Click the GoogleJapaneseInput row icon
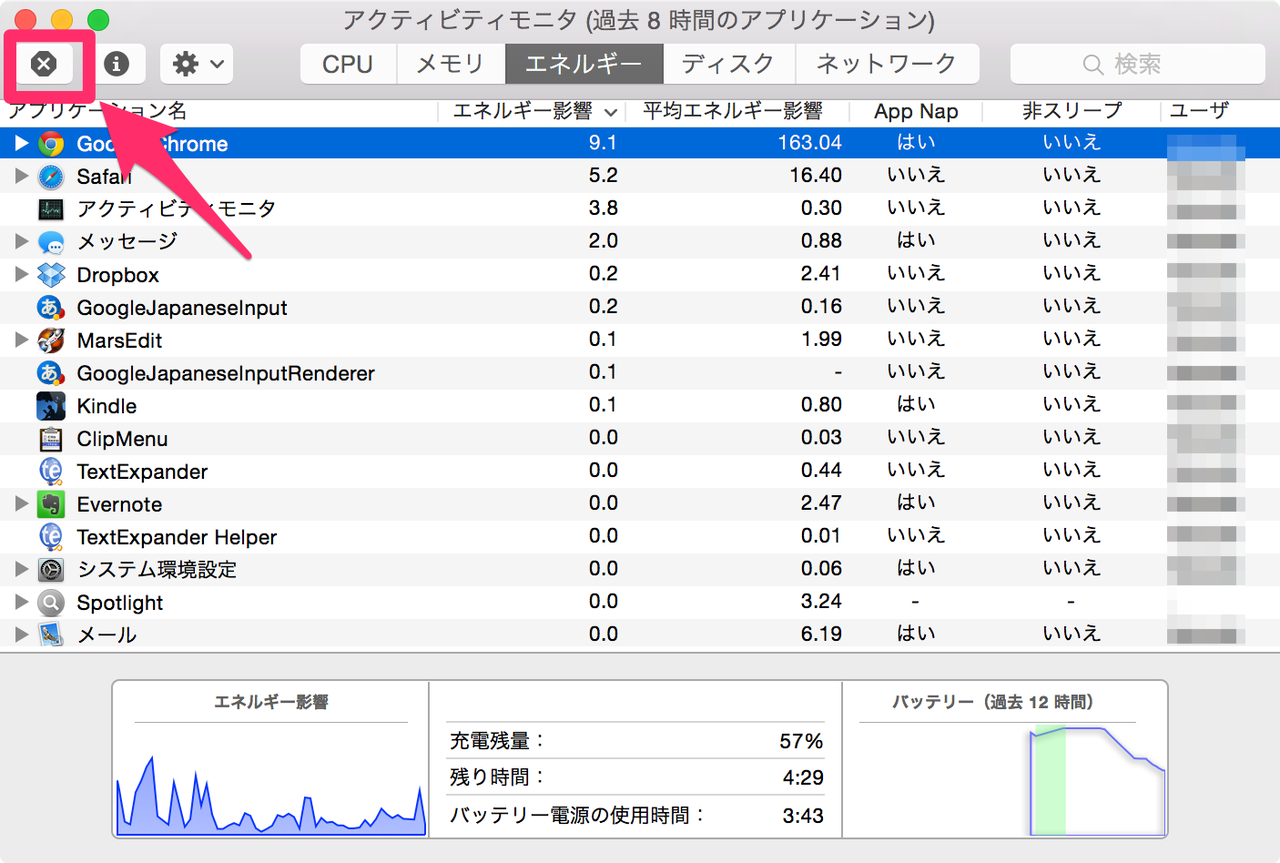The width and height of the screenshot is (1280, 863). pos(51,307)
